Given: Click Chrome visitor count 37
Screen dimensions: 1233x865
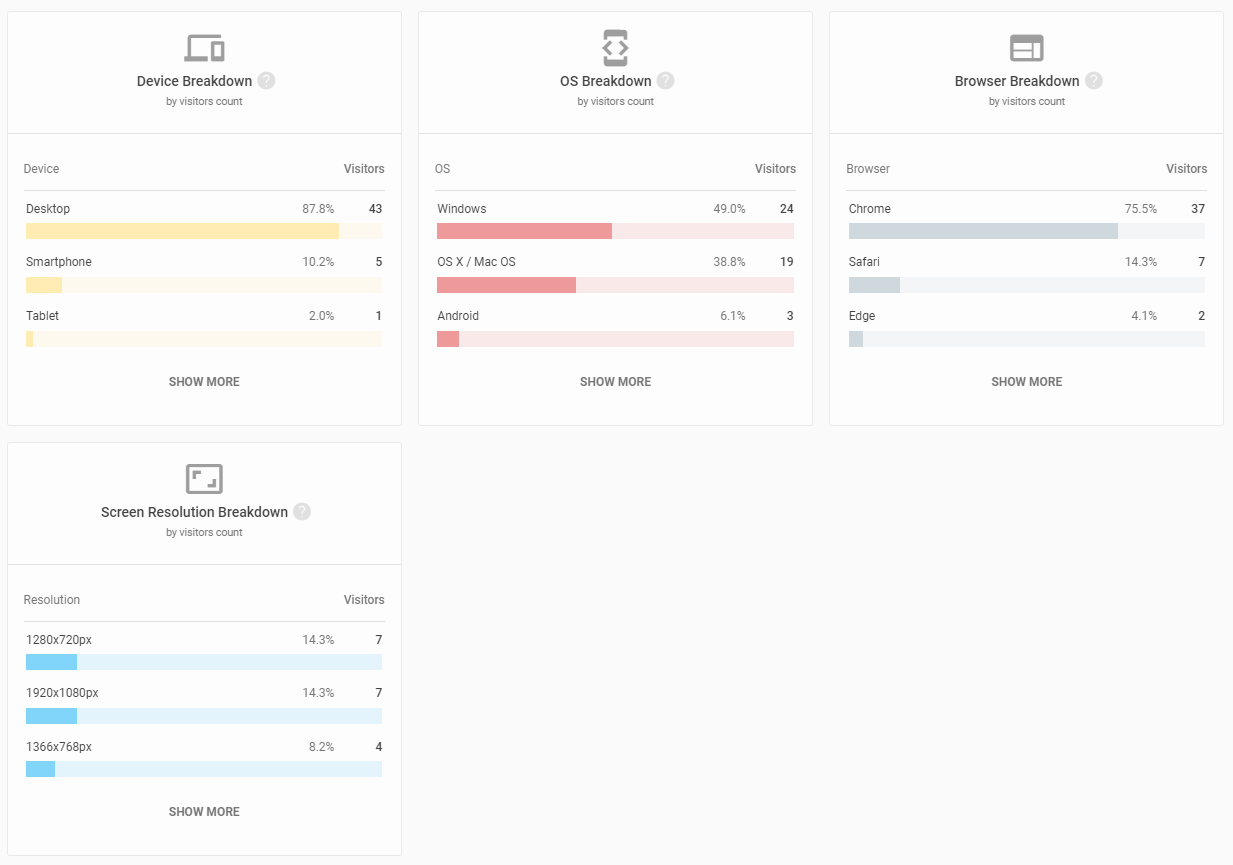Looking at the screenshot, I should tap(1198, 209).
